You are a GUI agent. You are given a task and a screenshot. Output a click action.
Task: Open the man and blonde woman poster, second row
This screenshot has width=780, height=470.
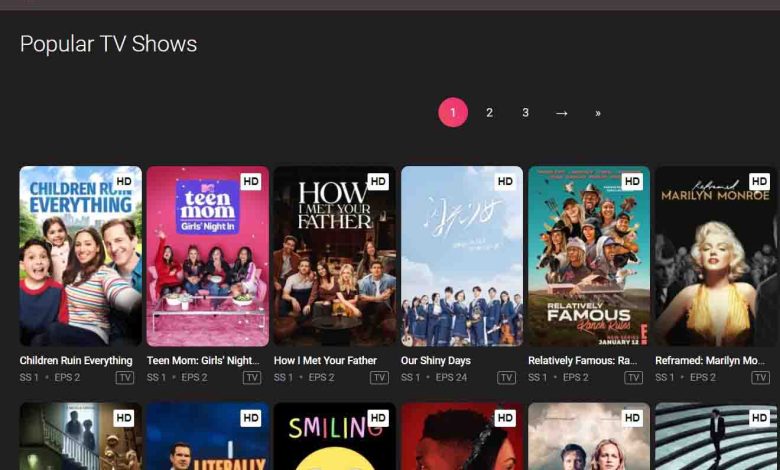click(x=589, y=436)
